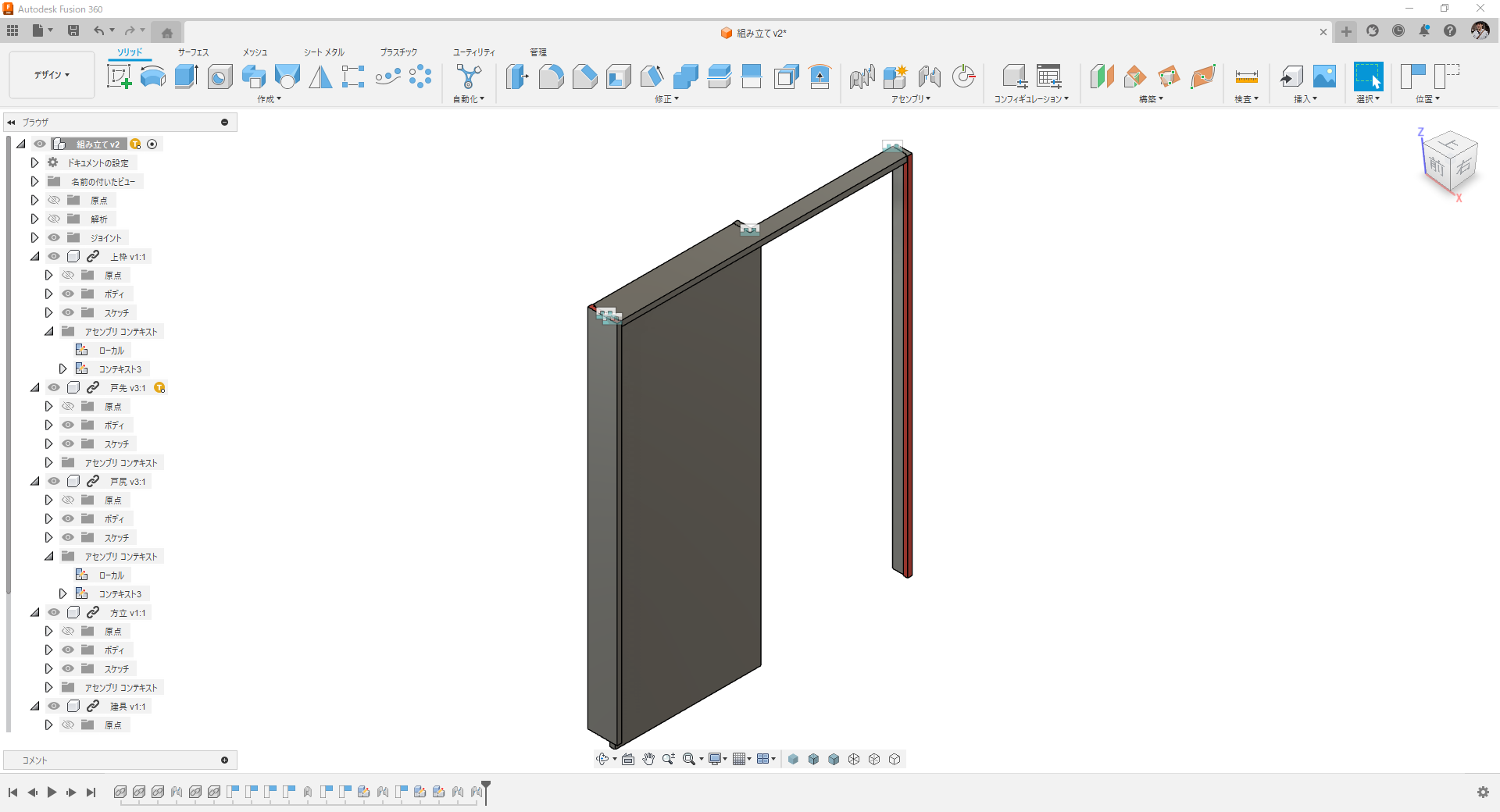The image size is (1500, 812).
Task: Activate the 組み立て v2 root component radio button
Action: pos(152,144)
